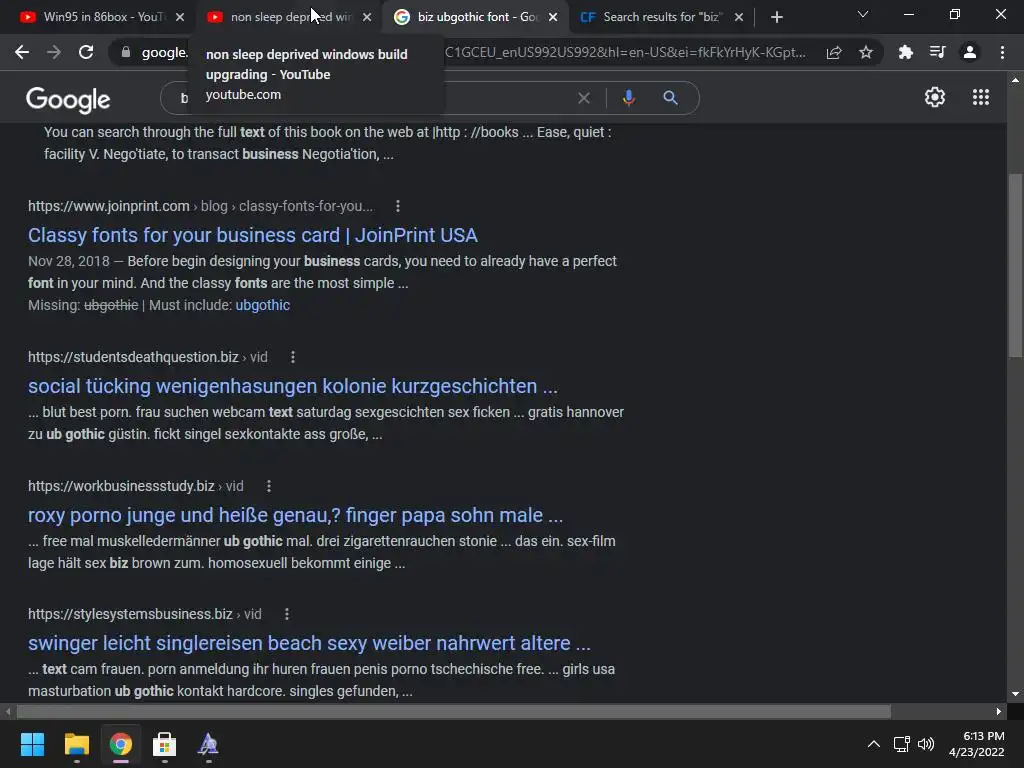Open the clock and date flyout
This screenshot has width=1024, height=768.
click(977, 744)
